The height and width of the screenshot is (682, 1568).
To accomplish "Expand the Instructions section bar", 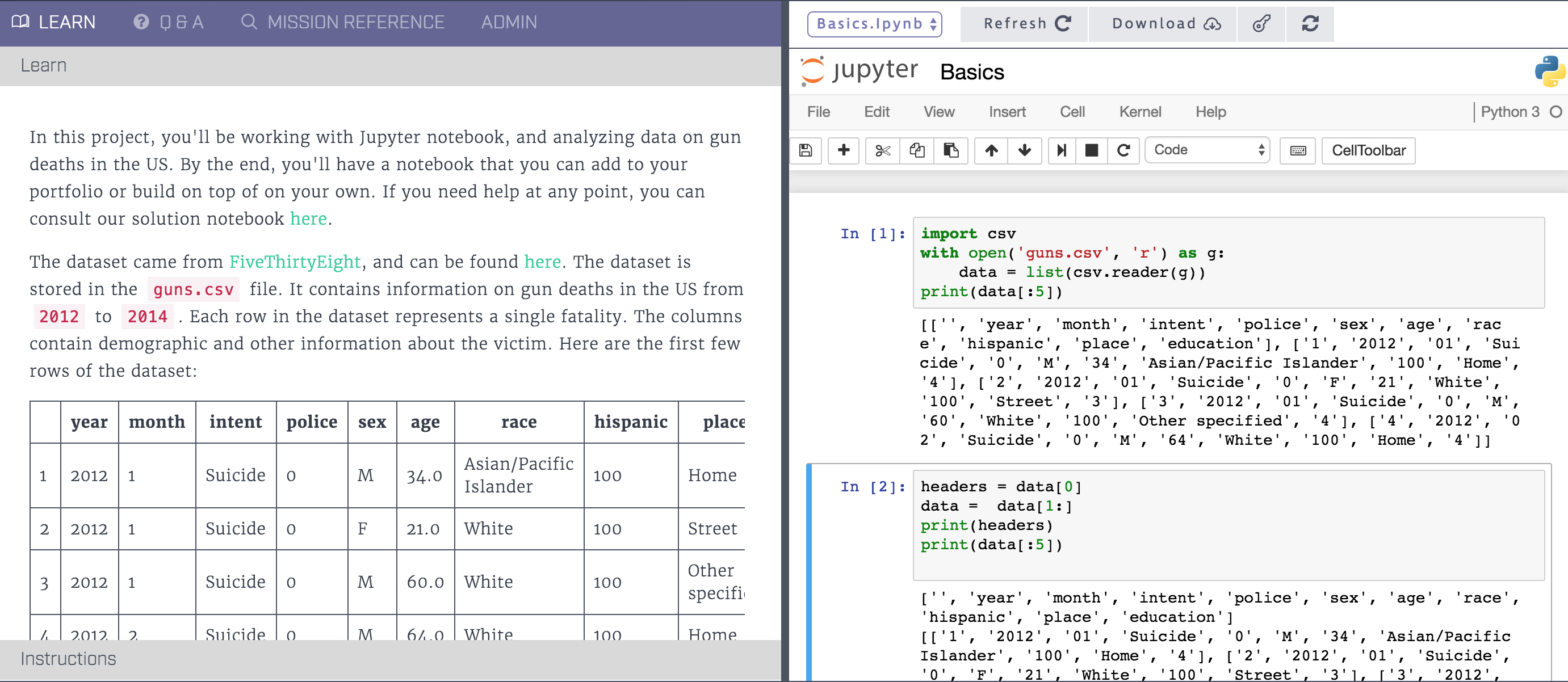I will (x=390, y=659).
